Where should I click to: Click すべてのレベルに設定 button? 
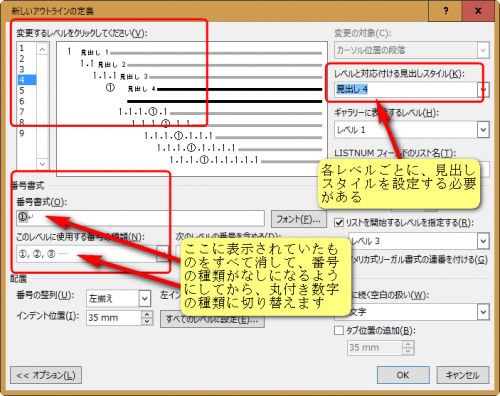(212, 319)
